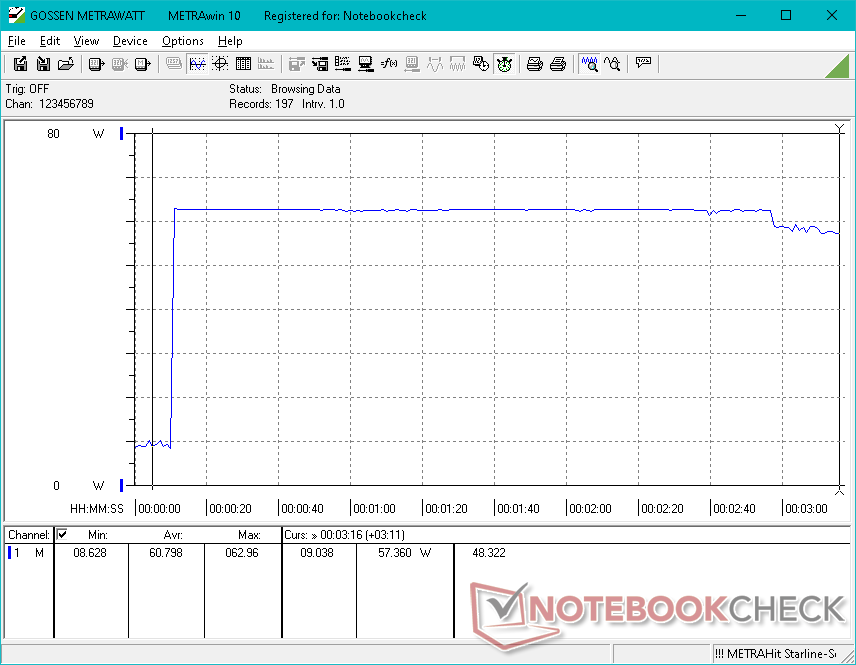Click the GOSSEN METRAWATT title bar app icon
The image size is (856, 665).
(16, 15)
